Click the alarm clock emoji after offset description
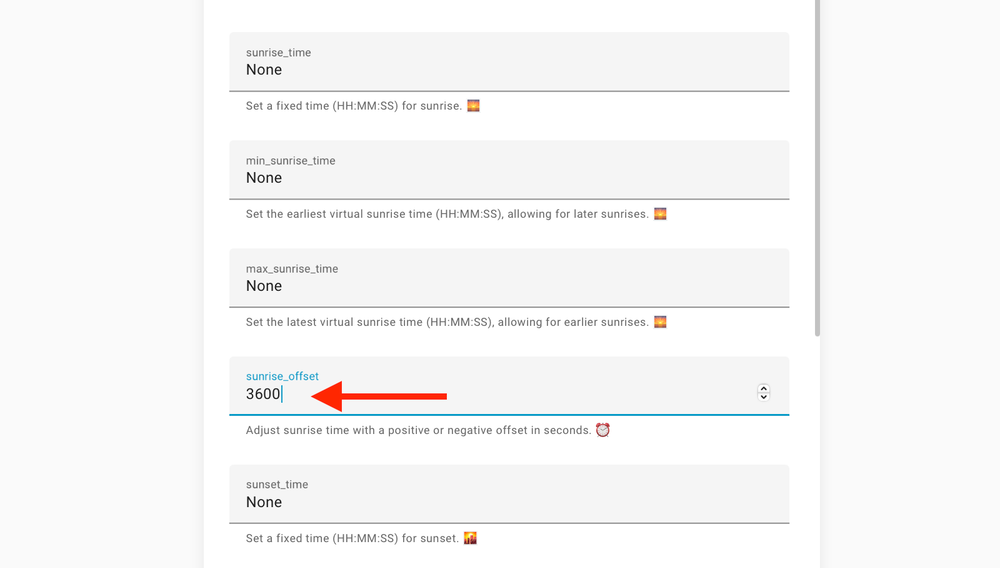Image resolution: width=1000 pixels, height=568 pixels. coord(603,430)
